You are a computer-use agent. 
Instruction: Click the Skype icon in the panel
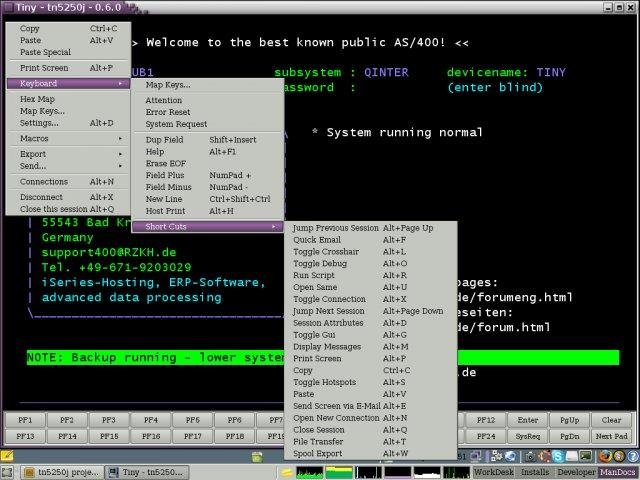[558, 456]
